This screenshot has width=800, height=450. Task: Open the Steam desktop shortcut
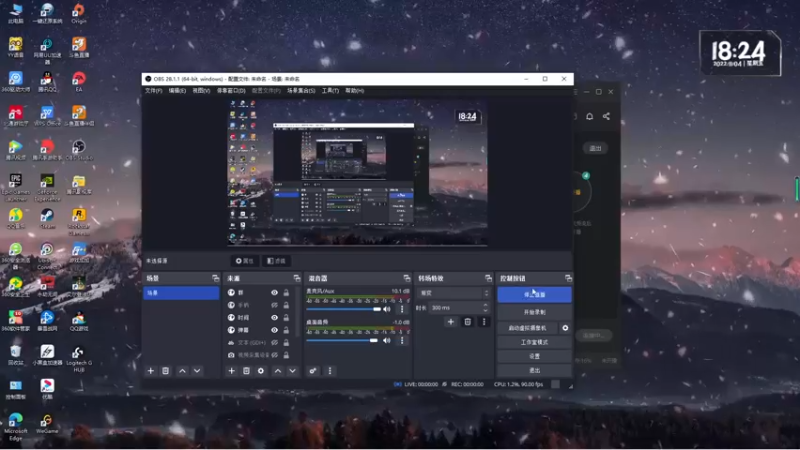coord(47,219)
